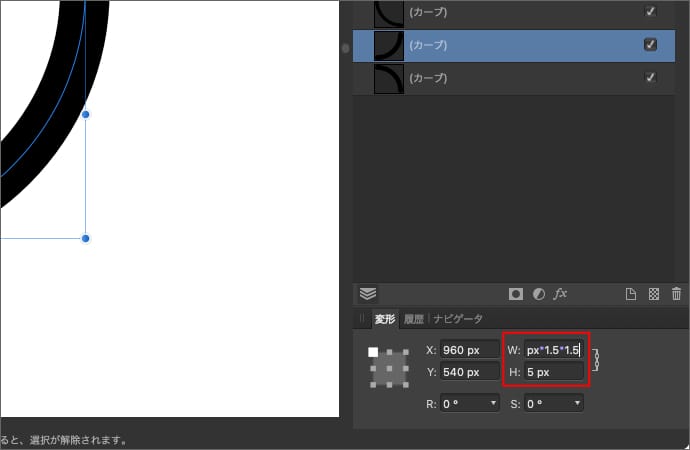Viewport: 690px width, 450px height.
Task: Delete layer with the trash icon
Action: click(x=677, y=294)
